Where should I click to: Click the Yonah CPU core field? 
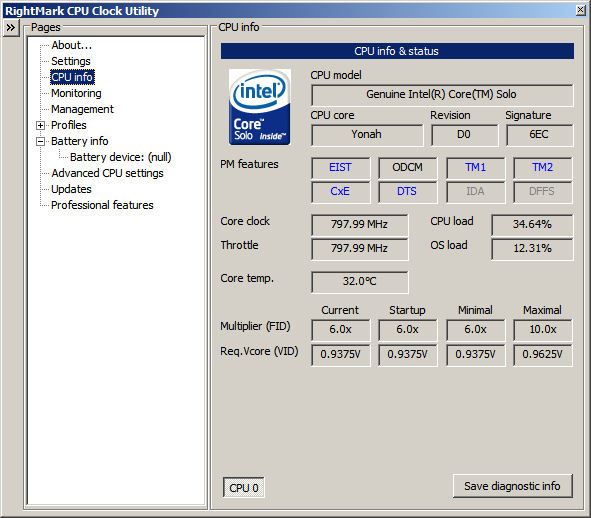367,135
